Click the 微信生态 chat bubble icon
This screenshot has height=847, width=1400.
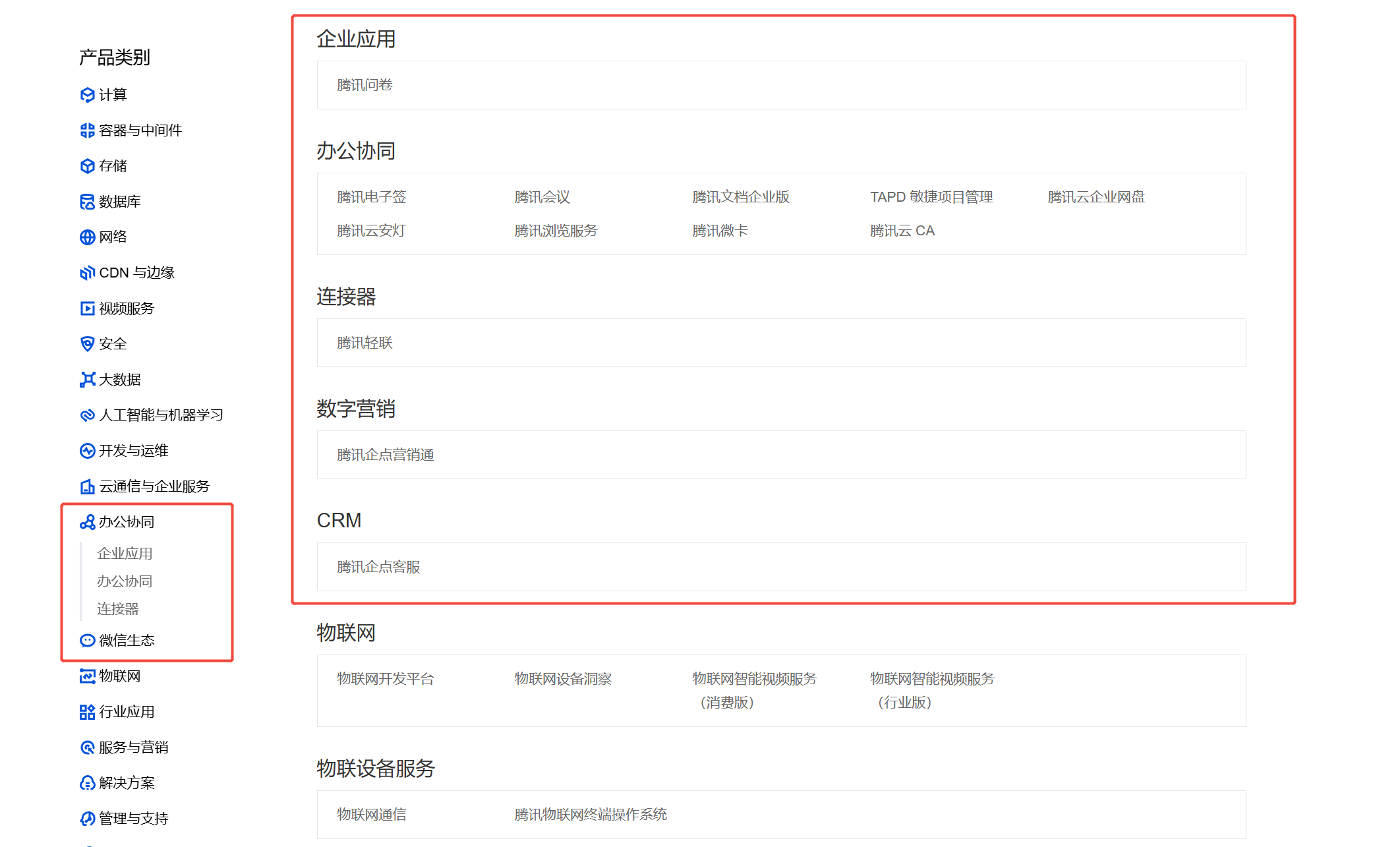pyautogui.click(x=87, y=641)
